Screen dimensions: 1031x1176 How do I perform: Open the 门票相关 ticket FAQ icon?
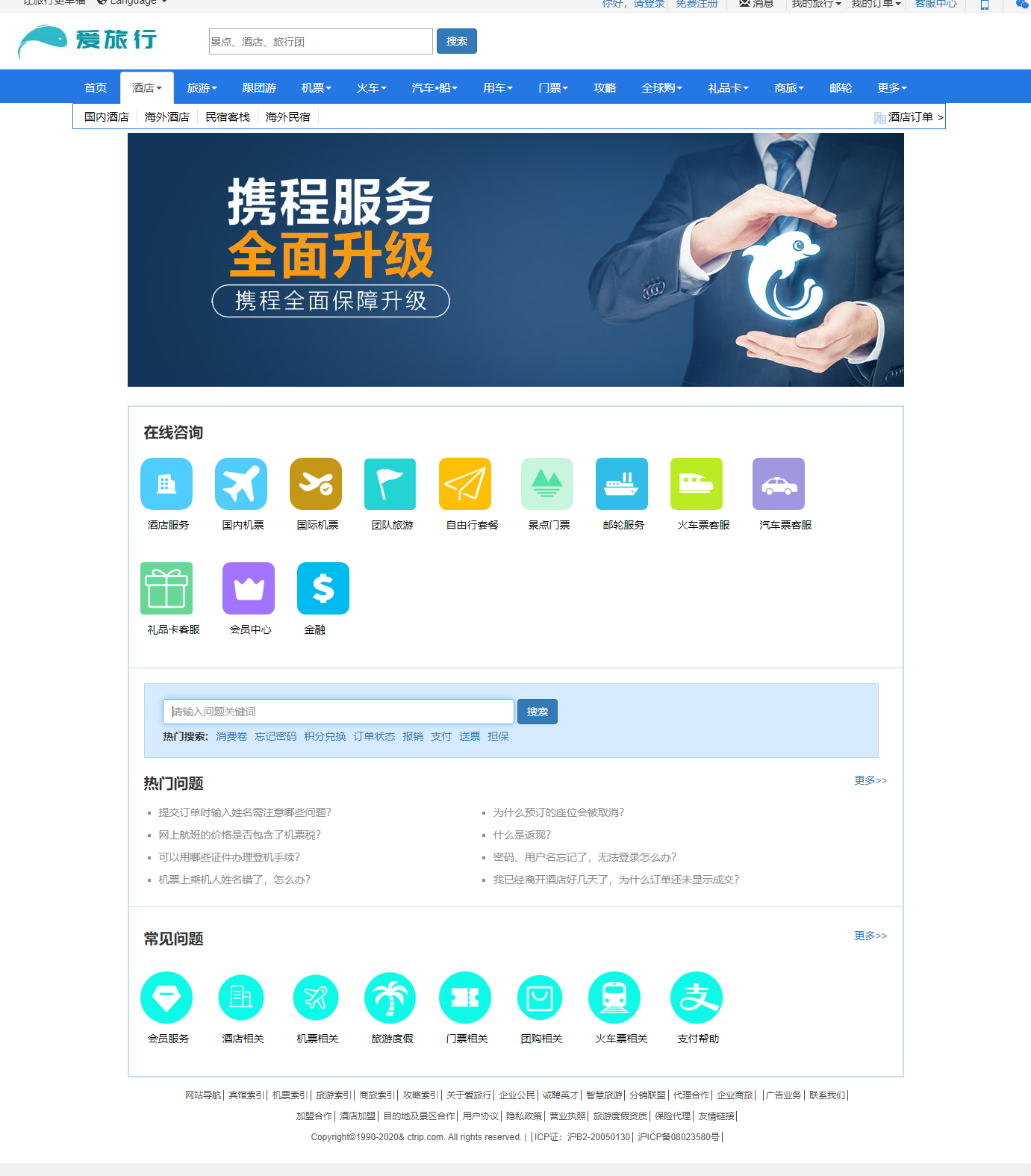tap(465, 998)
